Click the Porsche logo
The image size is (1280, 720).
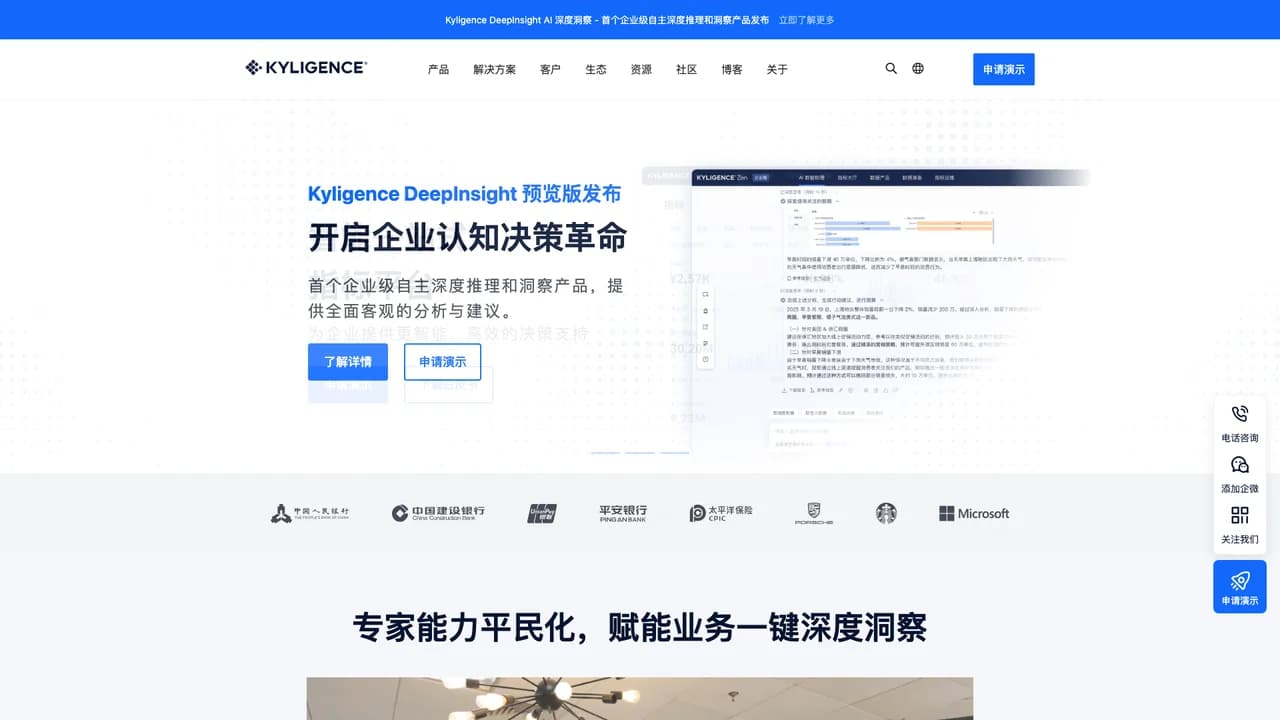[x=813, y=513]
